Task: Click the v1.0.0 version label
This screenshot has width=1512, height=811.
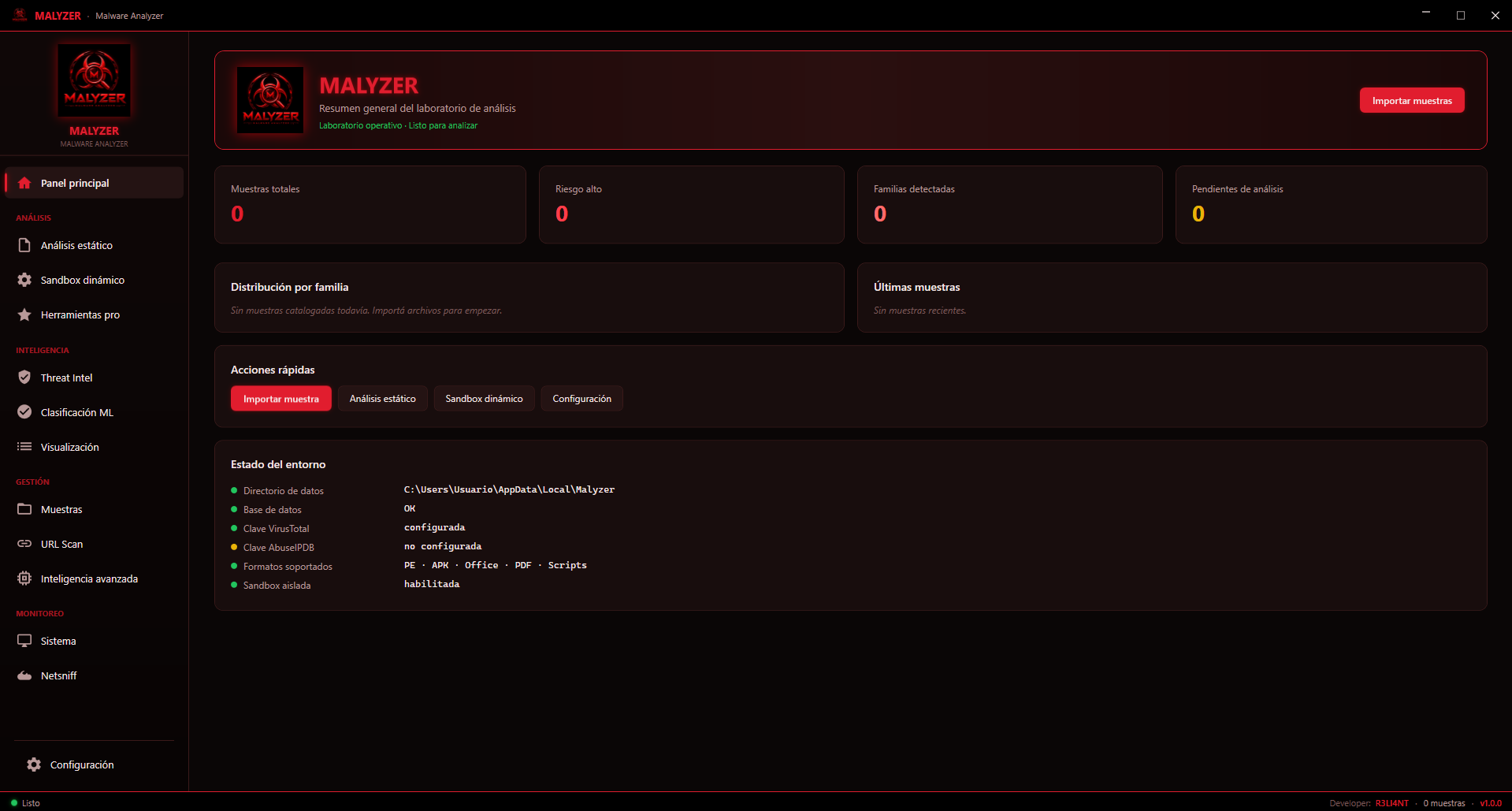Action: click(1491, 803)
